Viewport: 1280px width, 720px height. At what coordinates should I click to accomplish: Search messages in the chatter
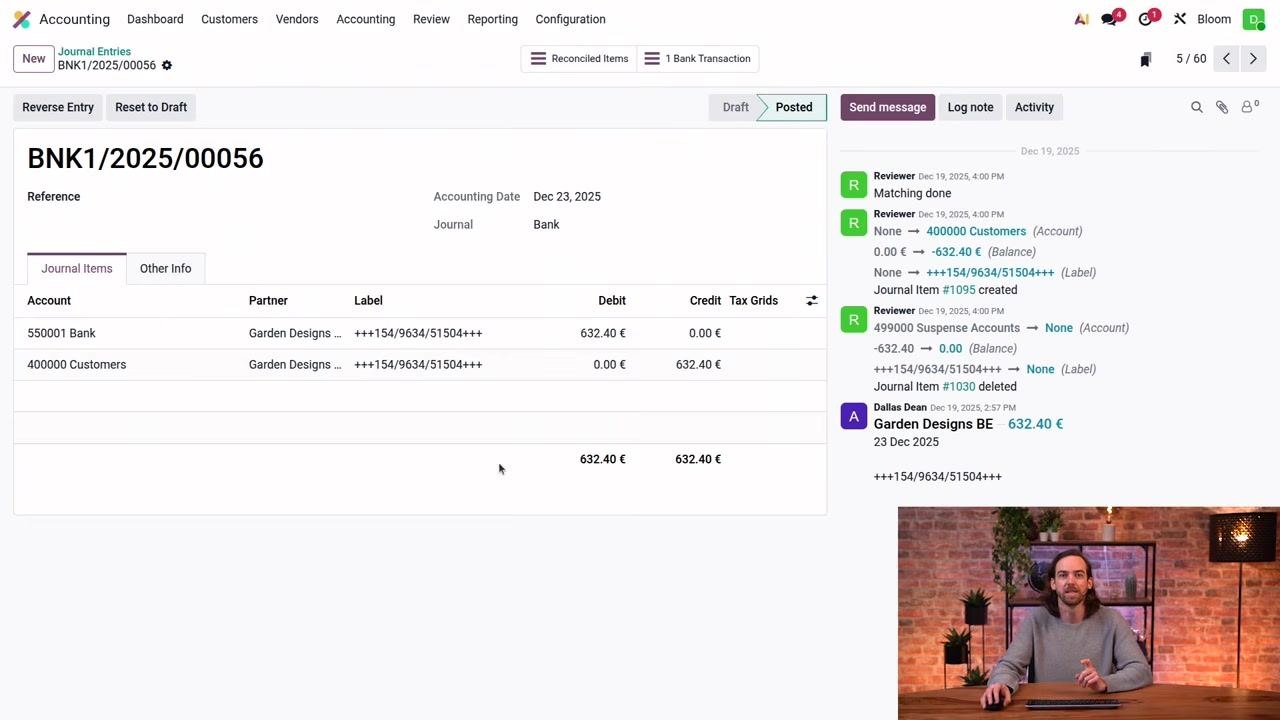click(x=1197, y=107)
